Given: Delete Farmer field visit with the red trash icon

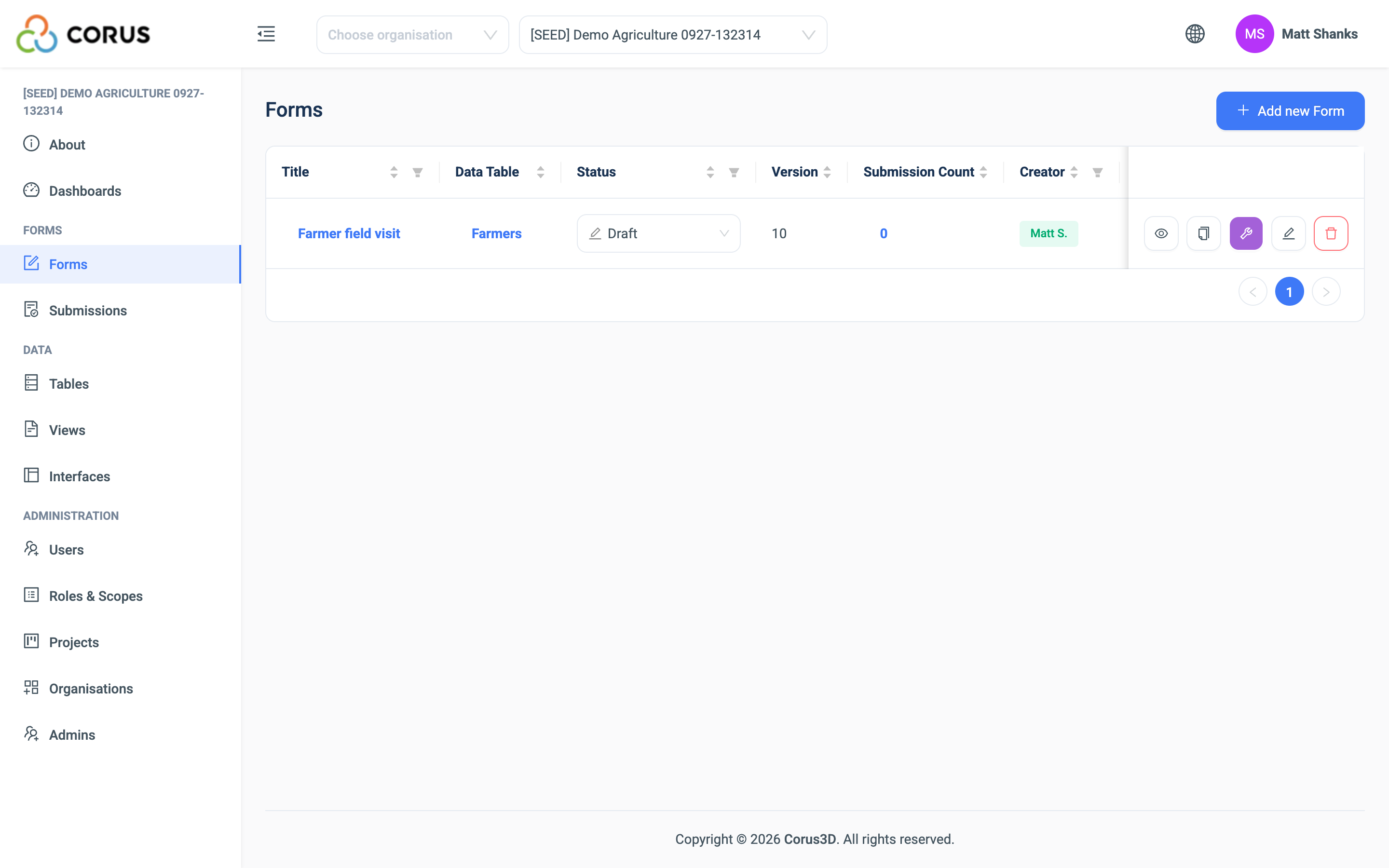Looking at the screenshot, I should point(1331,234).
